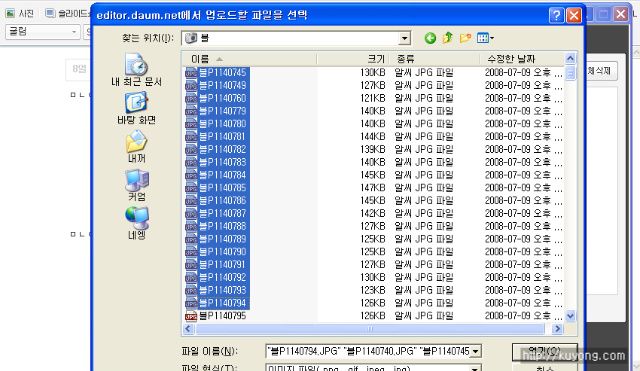This screenshot has height=371, width=640.
Task: Click the horizontal scrollbar thumb
Action: (x=370, y=329)
